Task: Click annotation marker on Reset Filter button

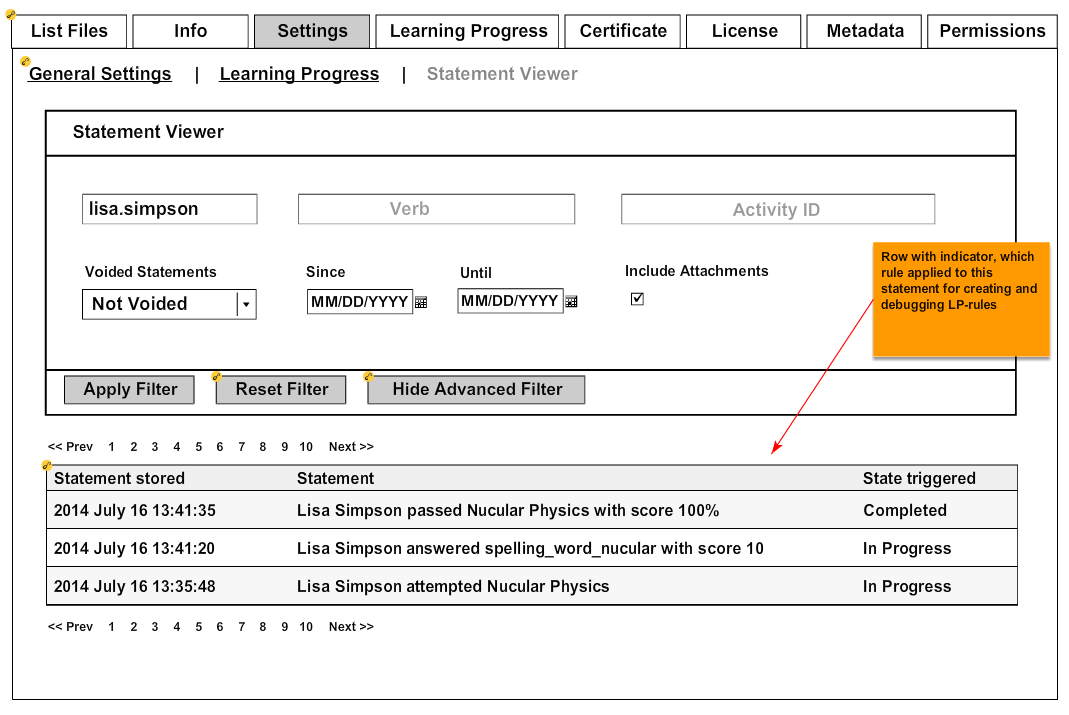Action: [216, 377]
